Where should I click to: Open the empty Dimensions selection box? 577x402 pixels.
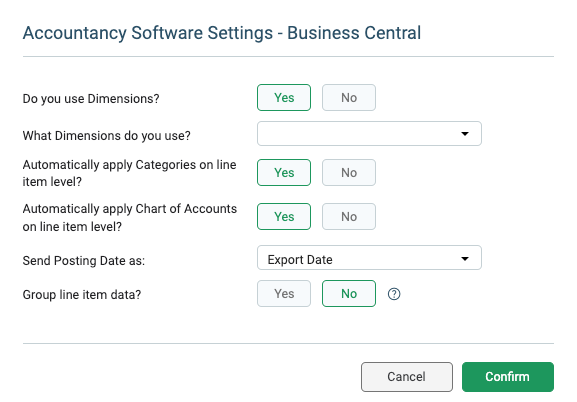[369, 134]
